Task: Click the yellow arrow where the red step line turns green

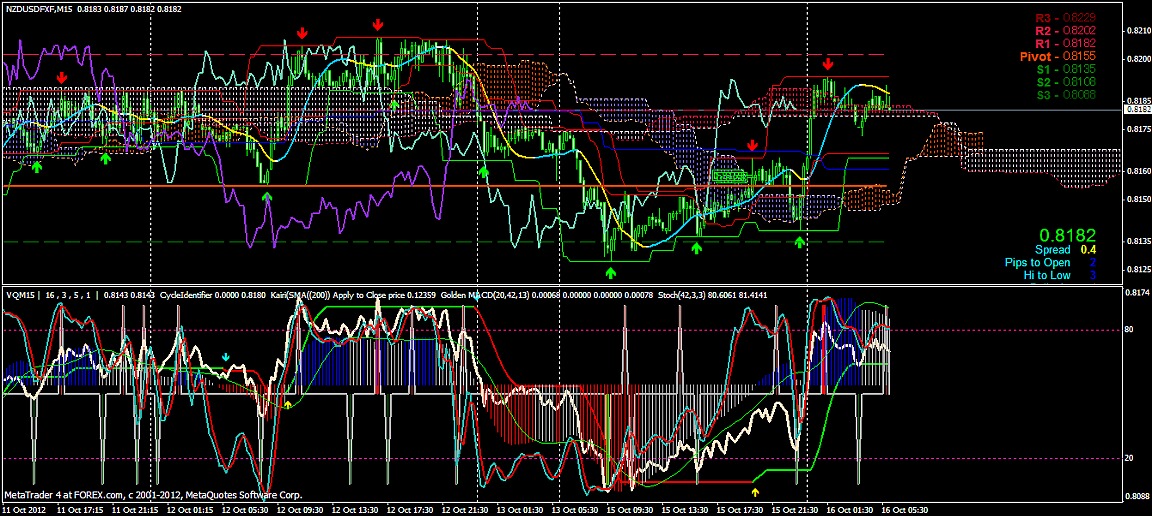Action: pos(756,491)
